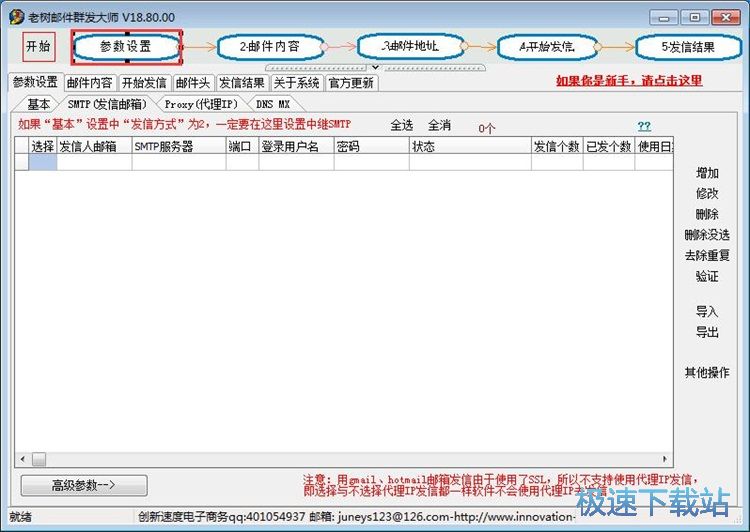
Task: Click the ?? help link
Action: pos(644,126)
